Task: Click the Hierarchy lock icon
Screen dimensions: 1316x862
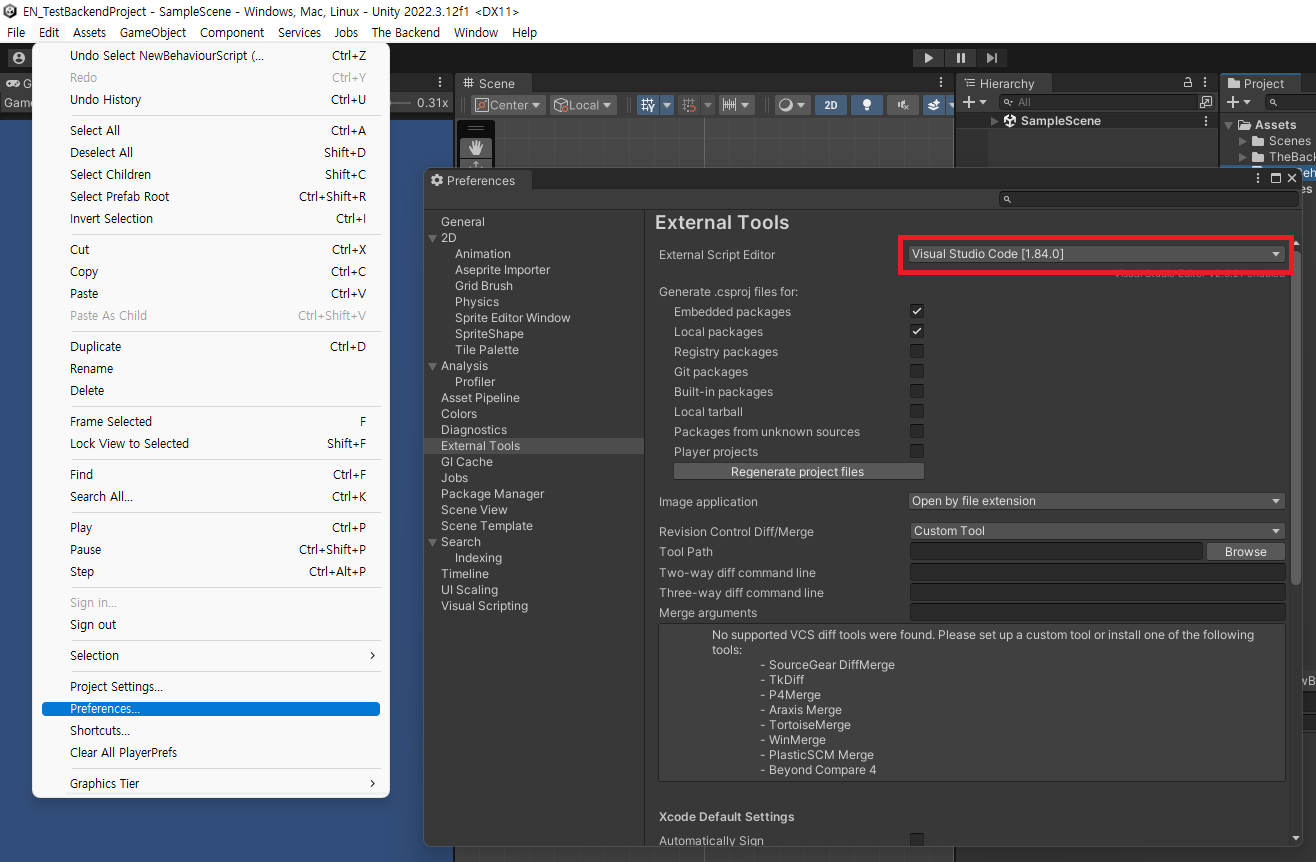Action: [x=1188, y=83]
